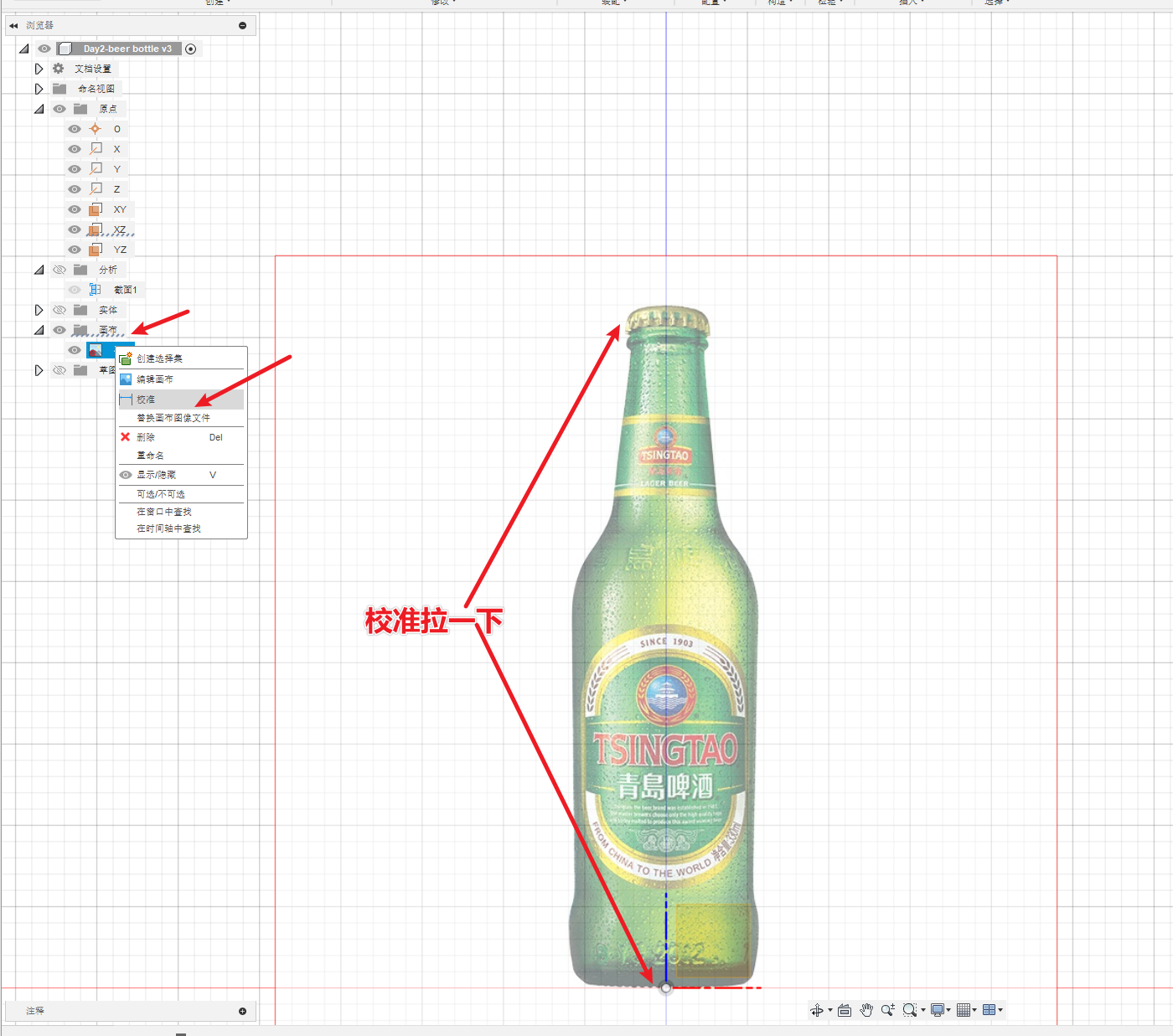
Task: Activate the Pan hand tool
Action: (x=866, y=1011)
